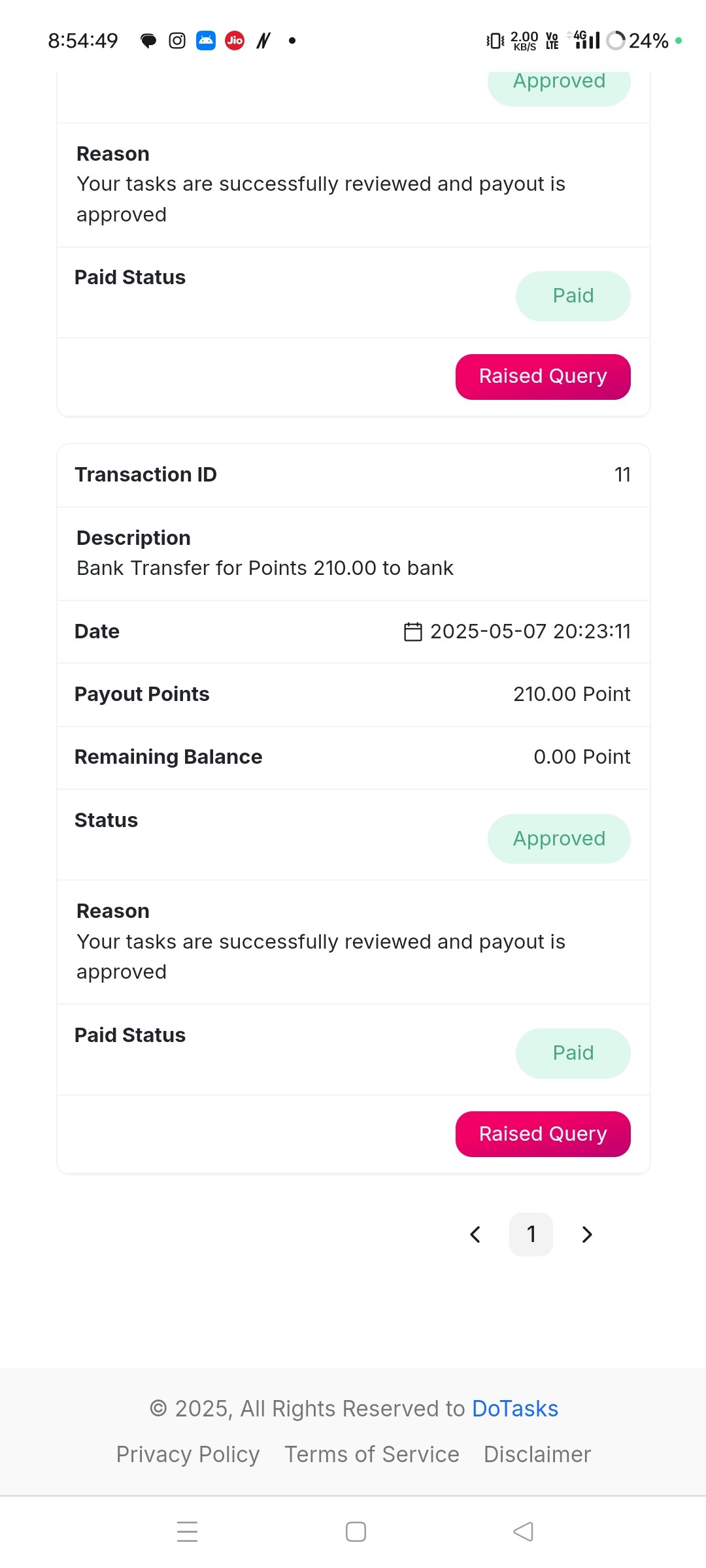Image resolution: width=706 pixels, height=1568 pixels.
Task: Tap the battery percentage indicator
Action: (x=648, y=41)
